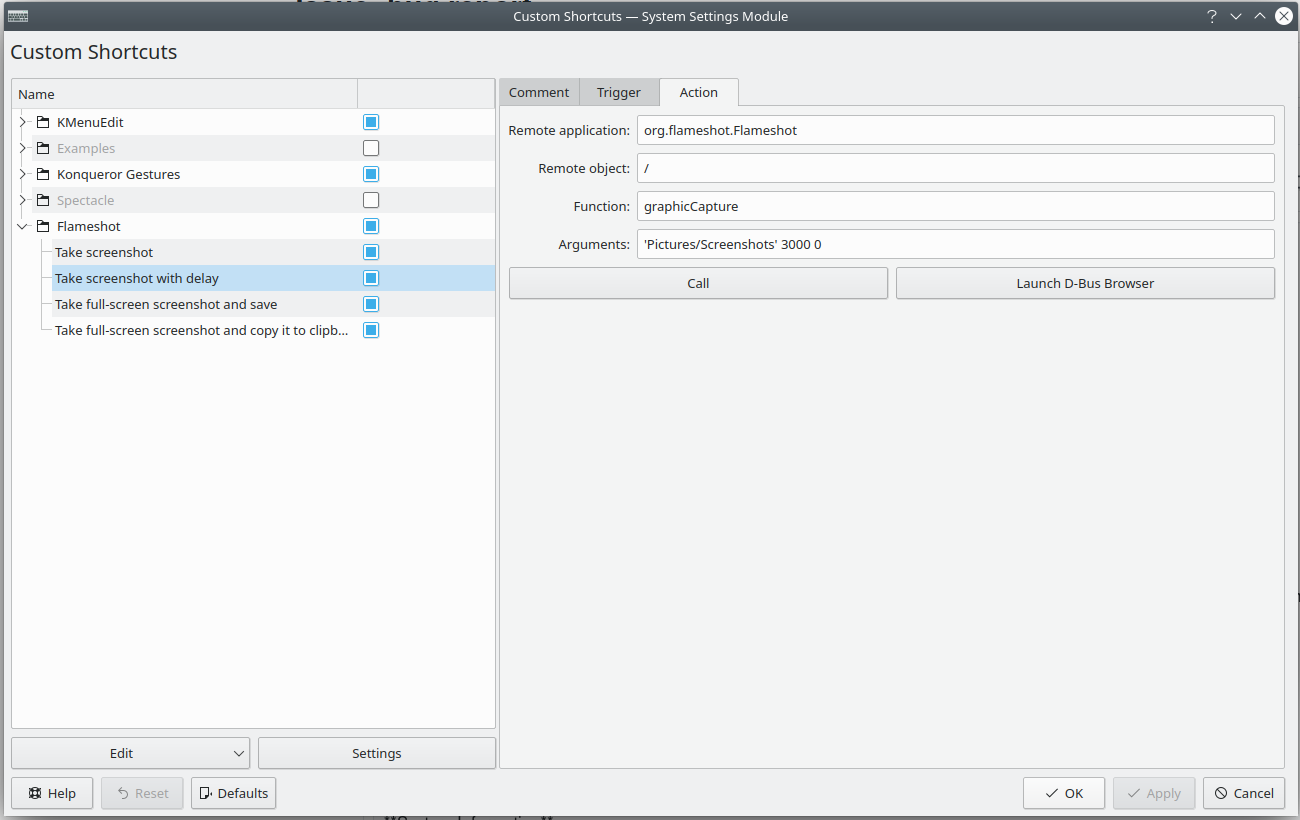Click the question mark help icon in titlebar
This screenshot has width=1300, height=820.
(1211, 16)
